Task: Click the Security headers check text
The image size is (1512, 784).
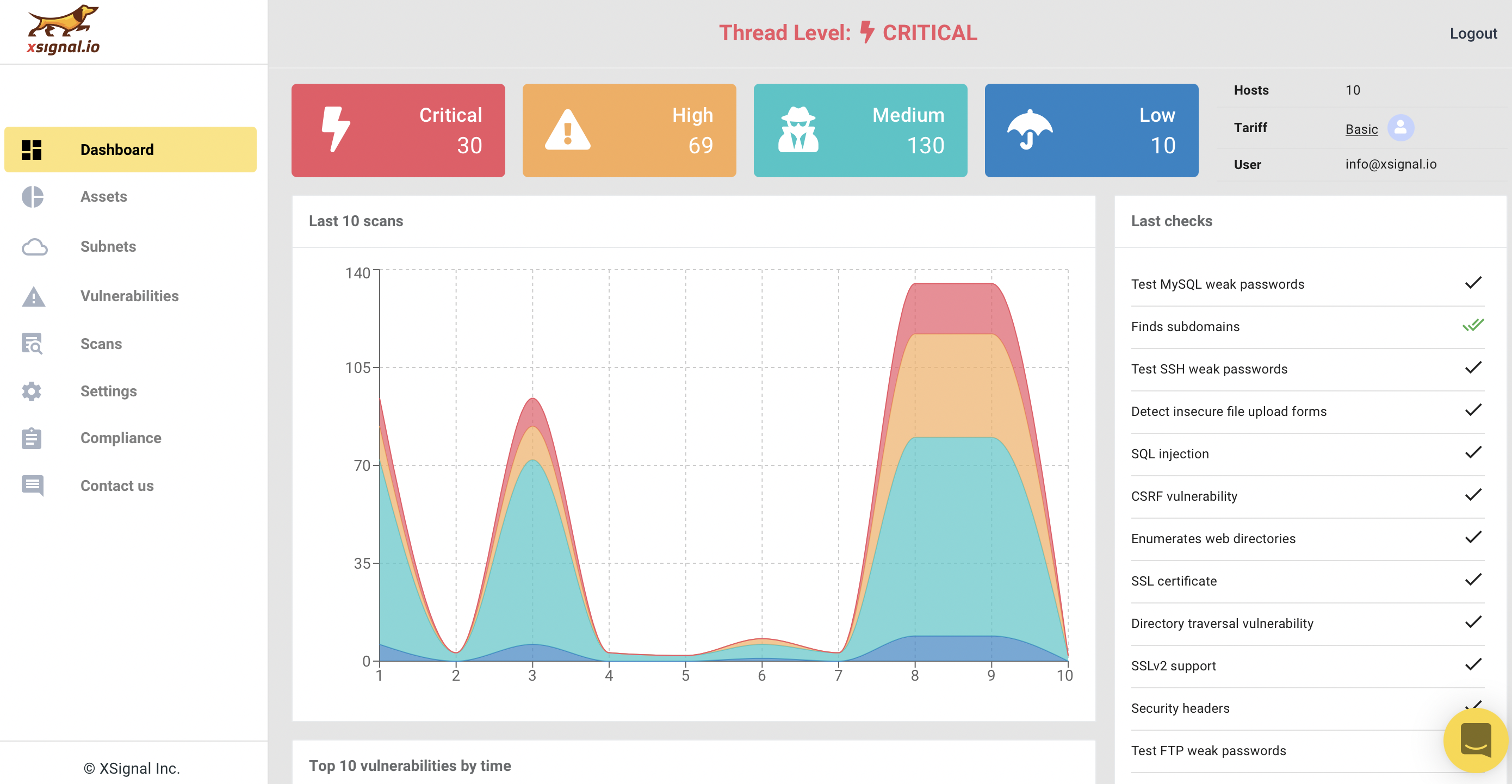Action: click(x=1180, y=708)
